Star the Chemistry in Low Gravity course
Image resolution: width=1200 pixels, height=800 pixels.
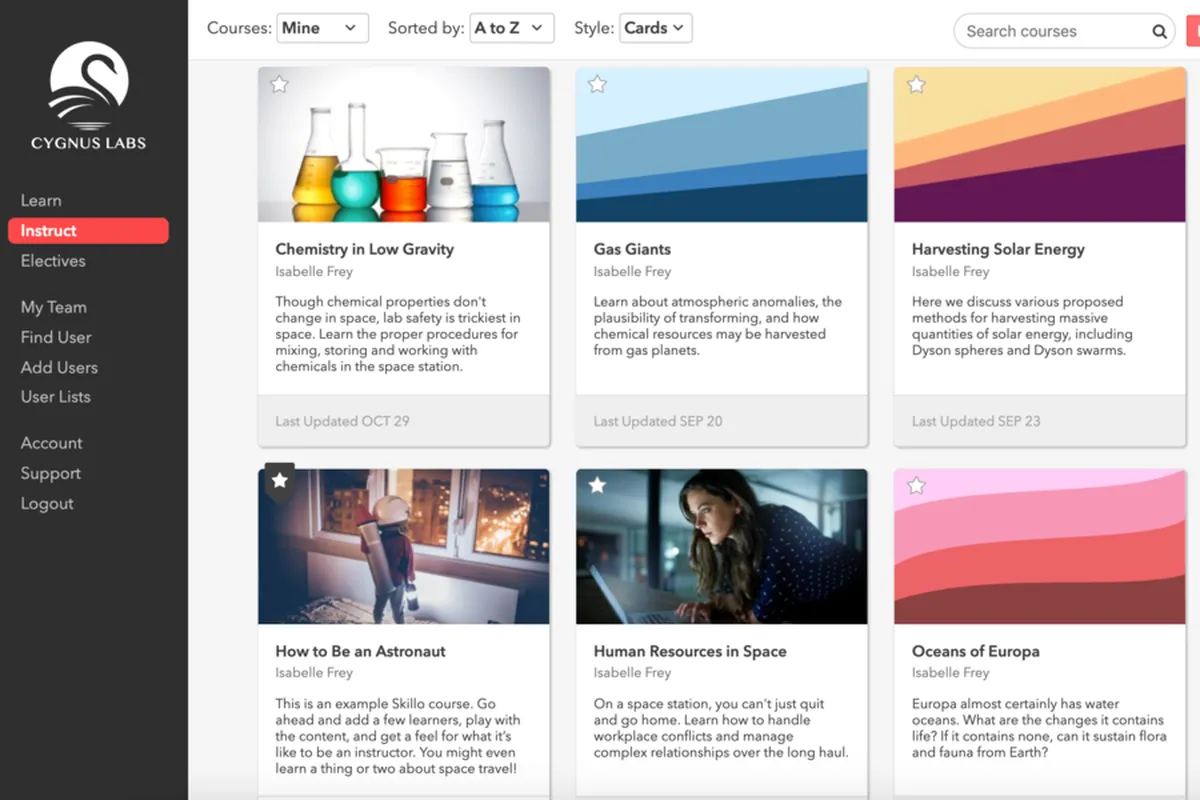280,85
